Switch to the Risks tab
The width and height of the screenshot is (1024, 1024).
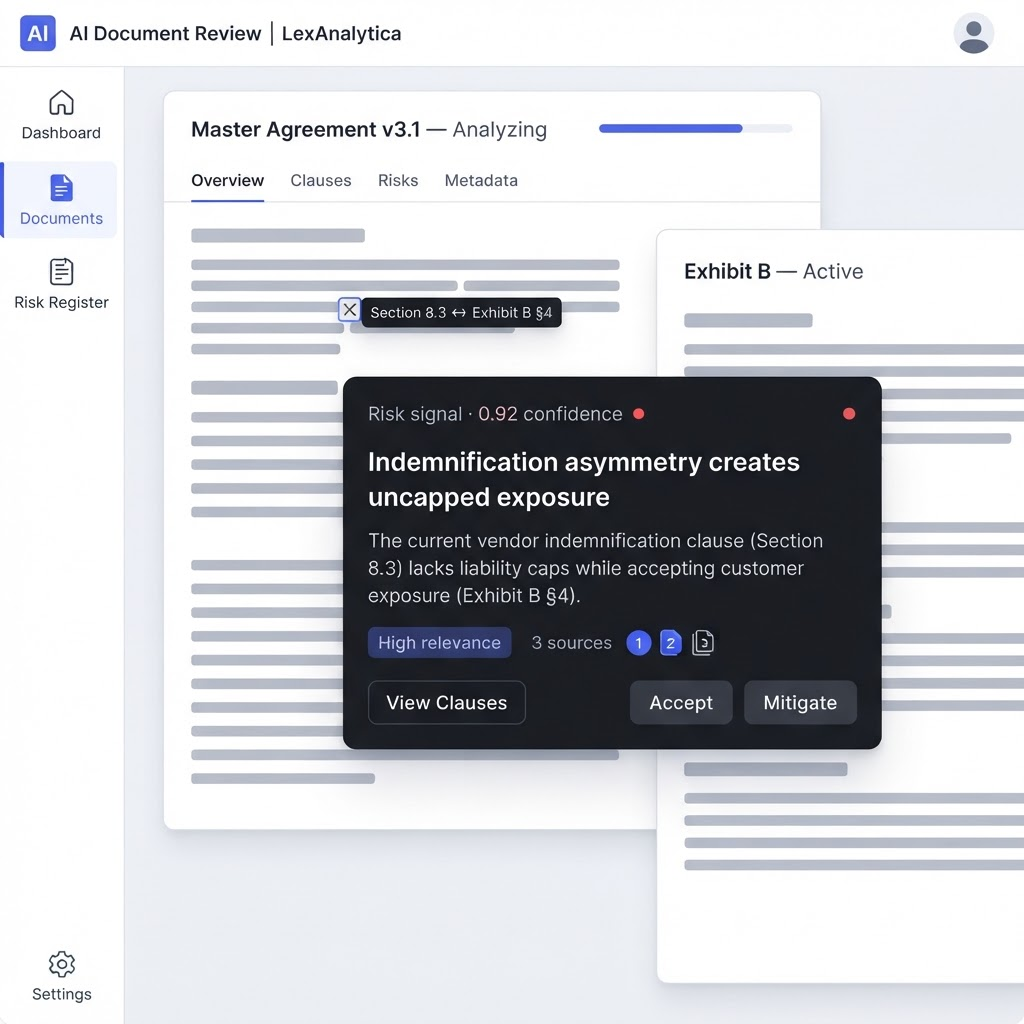pos(398,180)
